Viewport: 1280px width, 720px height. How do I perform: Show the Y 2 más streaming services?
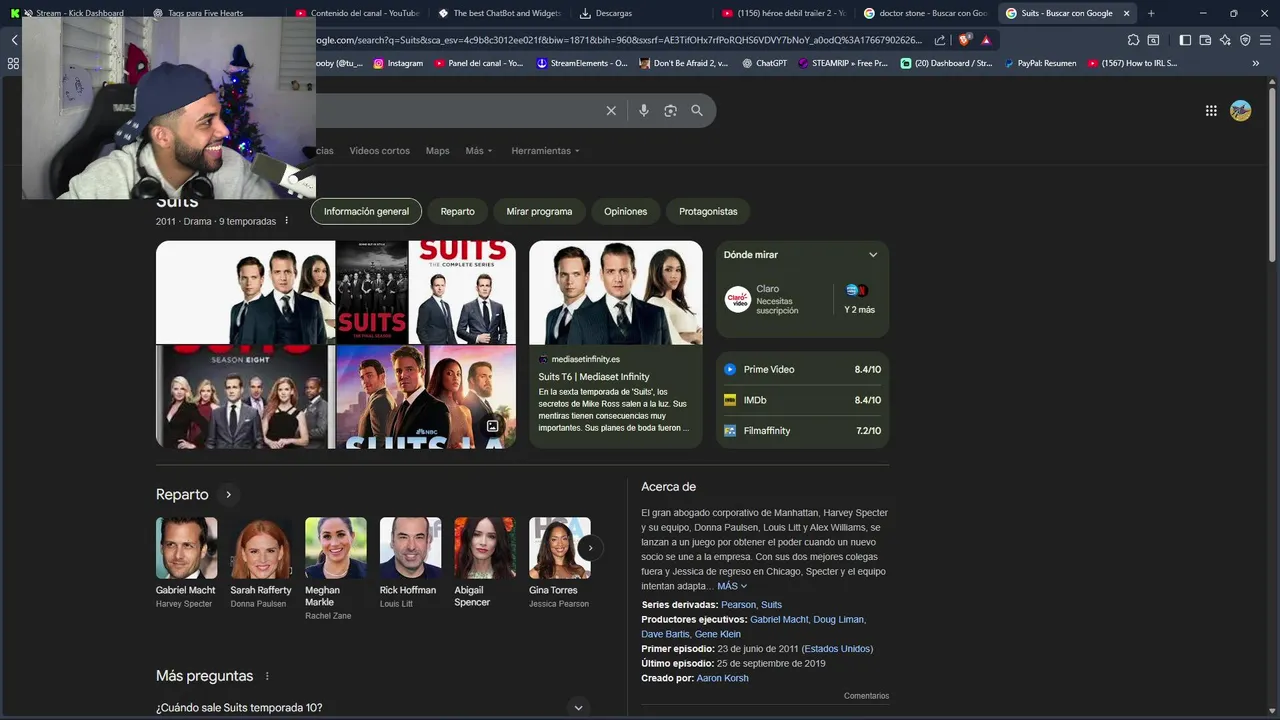pos(859,299)
